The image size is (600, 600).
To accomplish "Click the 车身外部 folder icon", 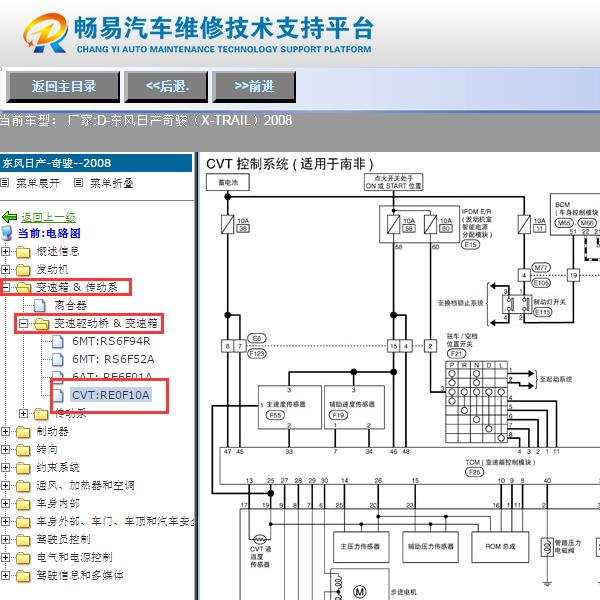I will click(x=23, y=522).
